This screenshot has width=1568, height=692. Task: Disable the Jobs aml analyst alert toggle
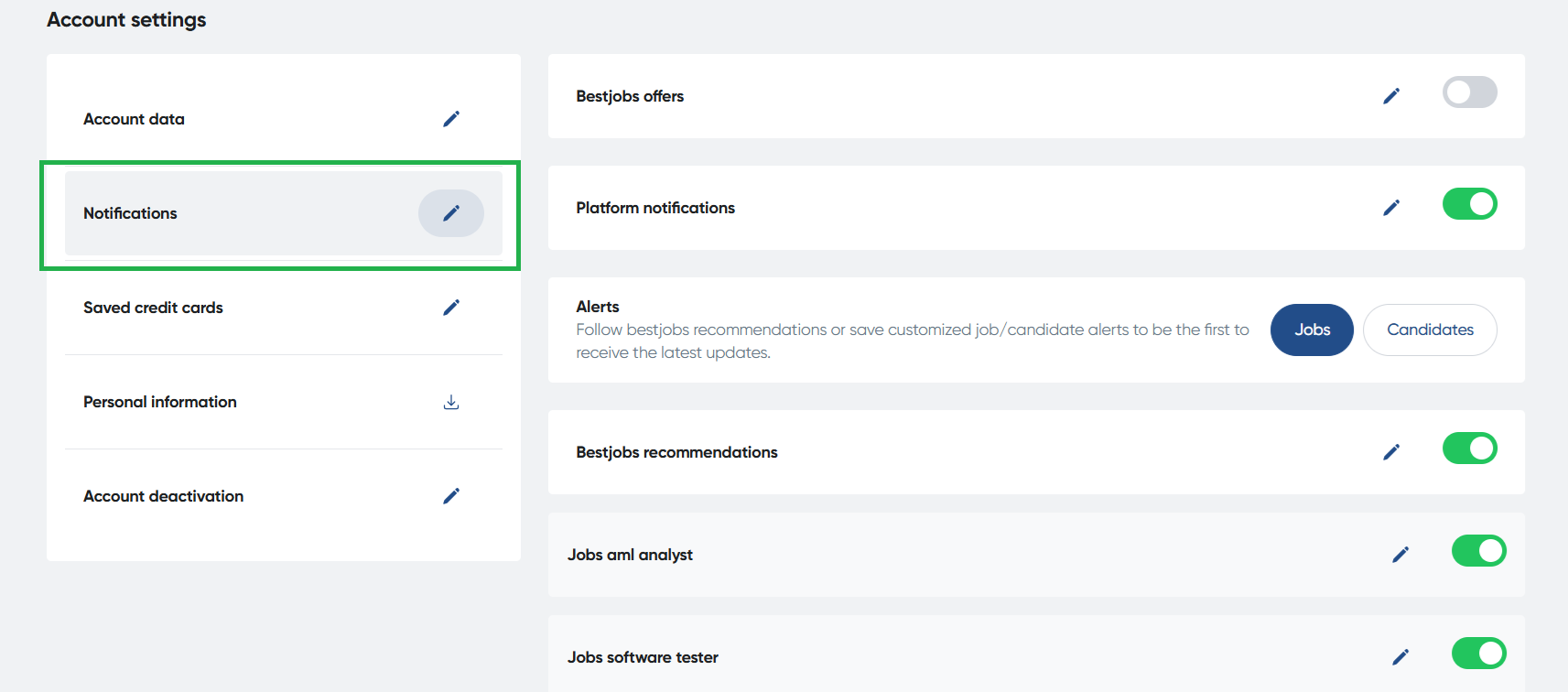pyautogui.click(x=1478, y=551)
